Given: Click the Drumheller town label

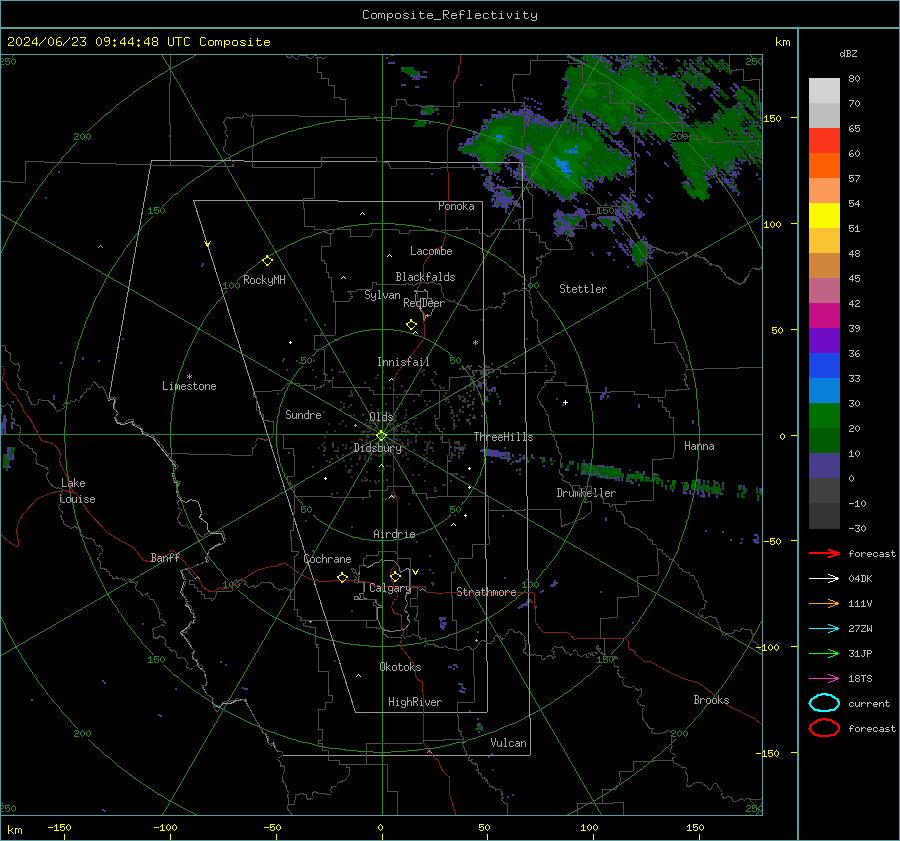Looking at the screenshot, I should tap(586, 493).
